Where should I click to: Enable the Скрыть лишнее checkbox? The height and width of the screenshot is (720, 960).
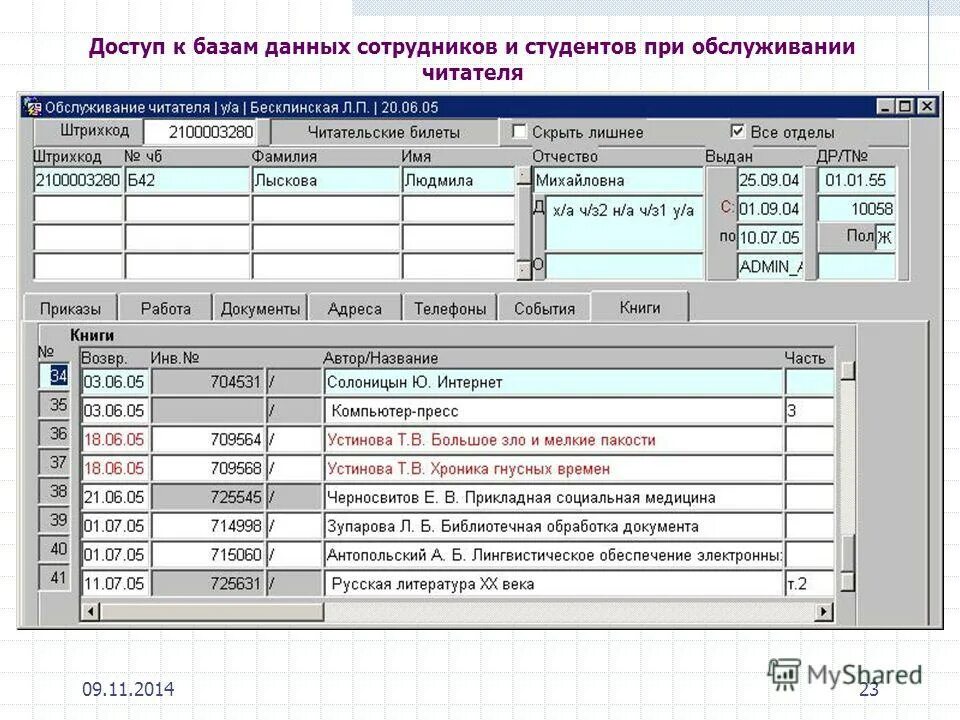pyautogui.click(x=517, y=131)
